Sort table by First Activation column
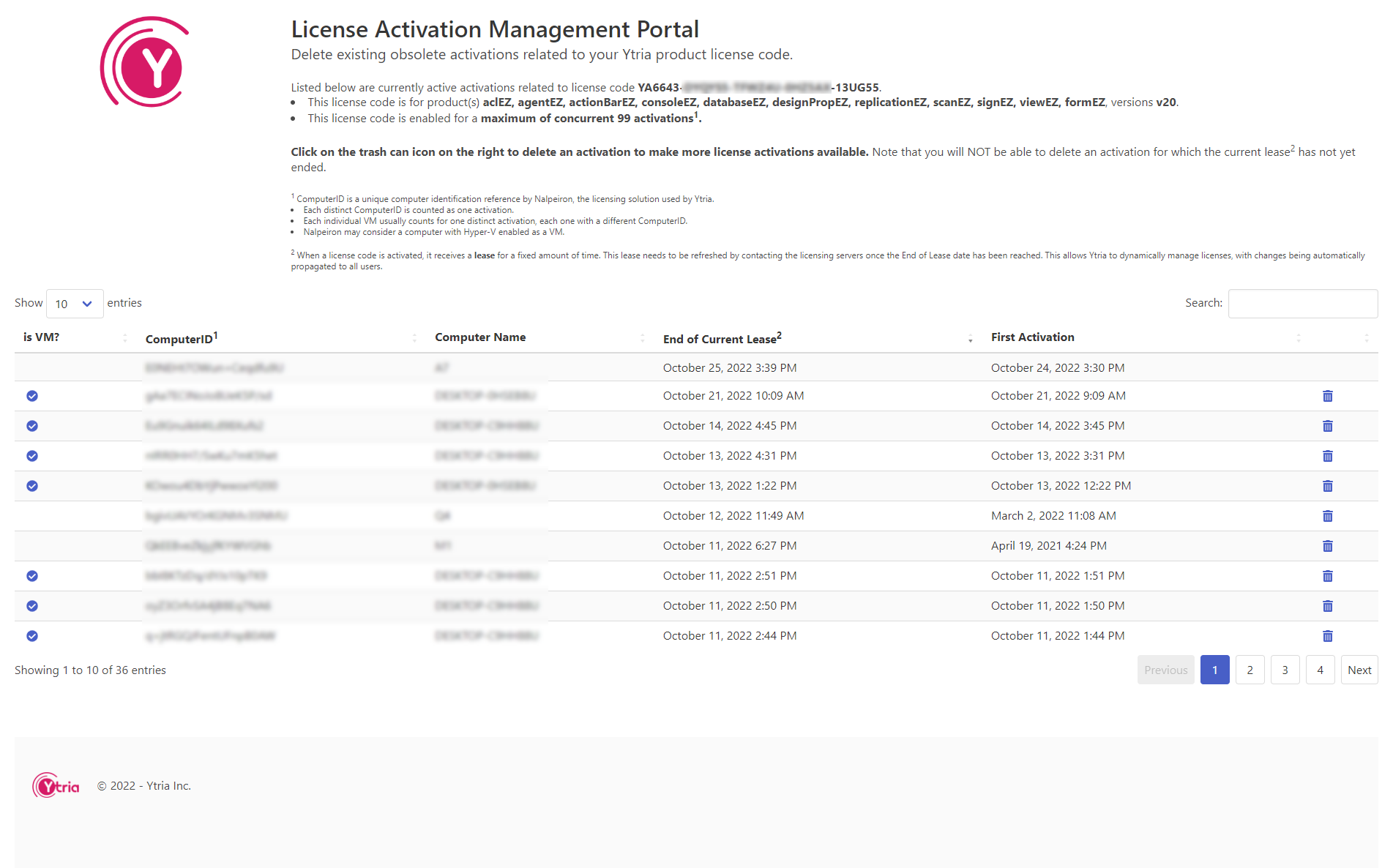Viewport: 1393px width, 868px height. pyautogui.click(x=1032, y=337)
